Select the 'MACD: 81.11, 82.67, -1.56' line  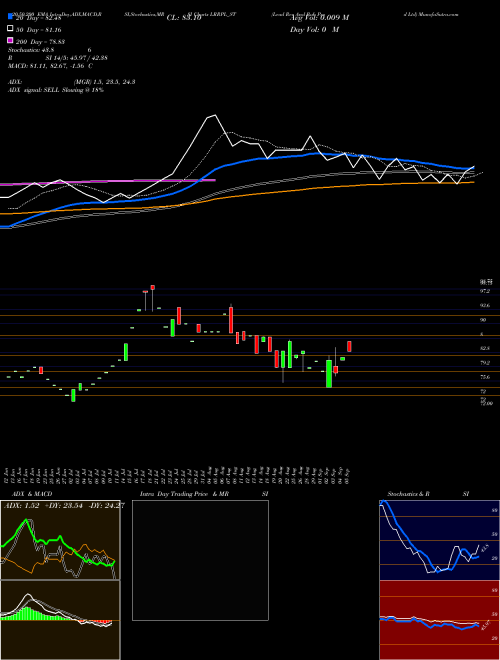[46, 66]
